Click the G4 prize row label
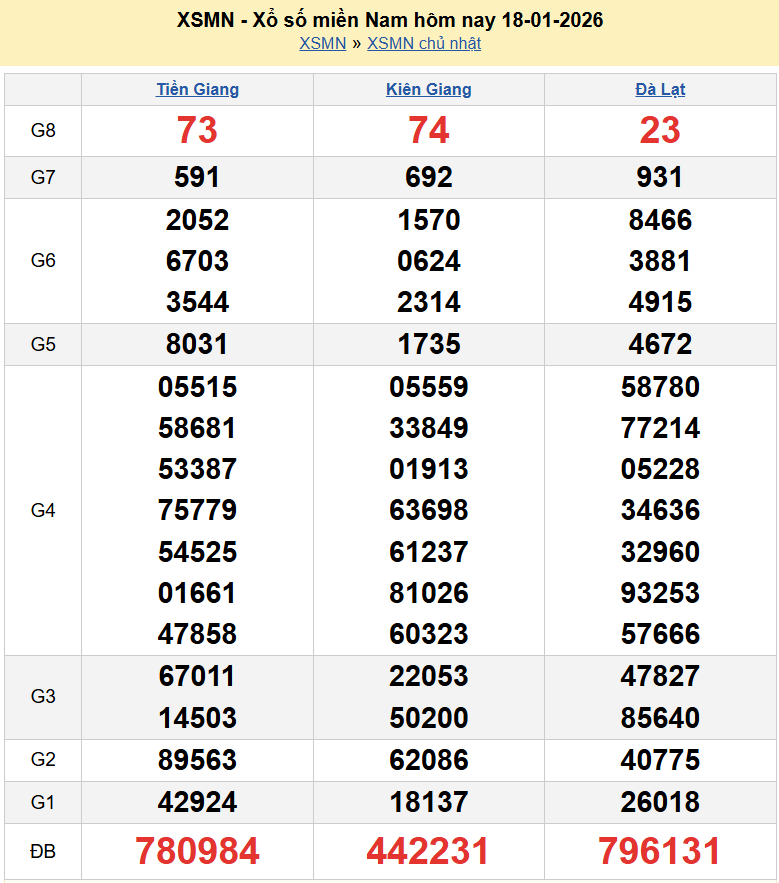Image resolution: width=779 pixels, height=883 pixels. [x=43, y=510]
